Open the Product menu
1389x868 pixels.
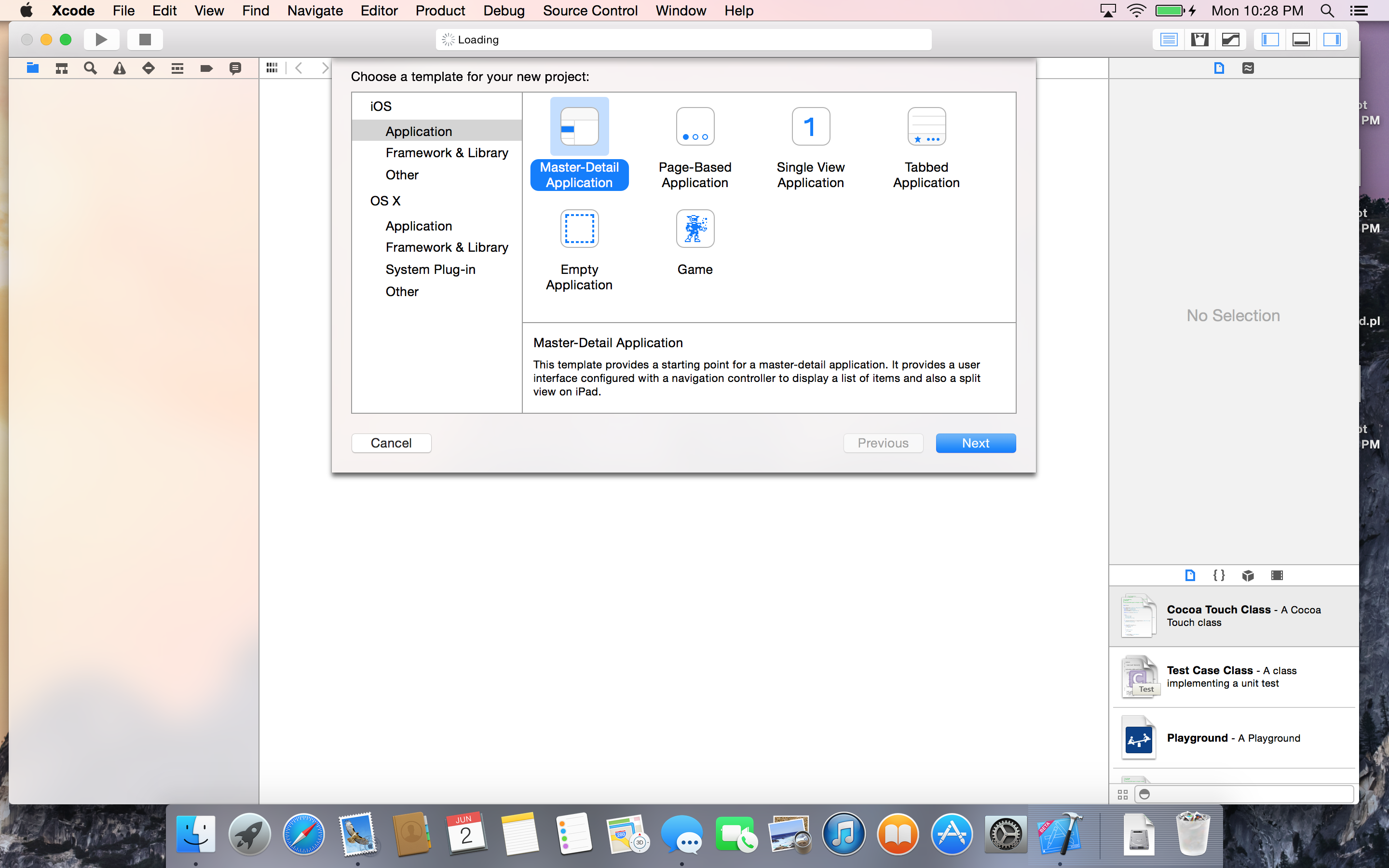click(x=440, y=10)
